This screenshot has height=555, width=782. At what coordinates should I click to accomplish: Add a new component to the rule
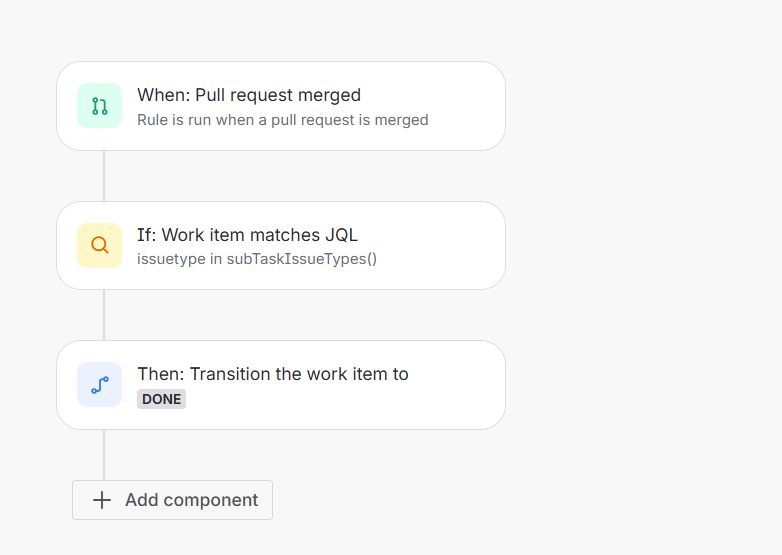click(173, 500)
